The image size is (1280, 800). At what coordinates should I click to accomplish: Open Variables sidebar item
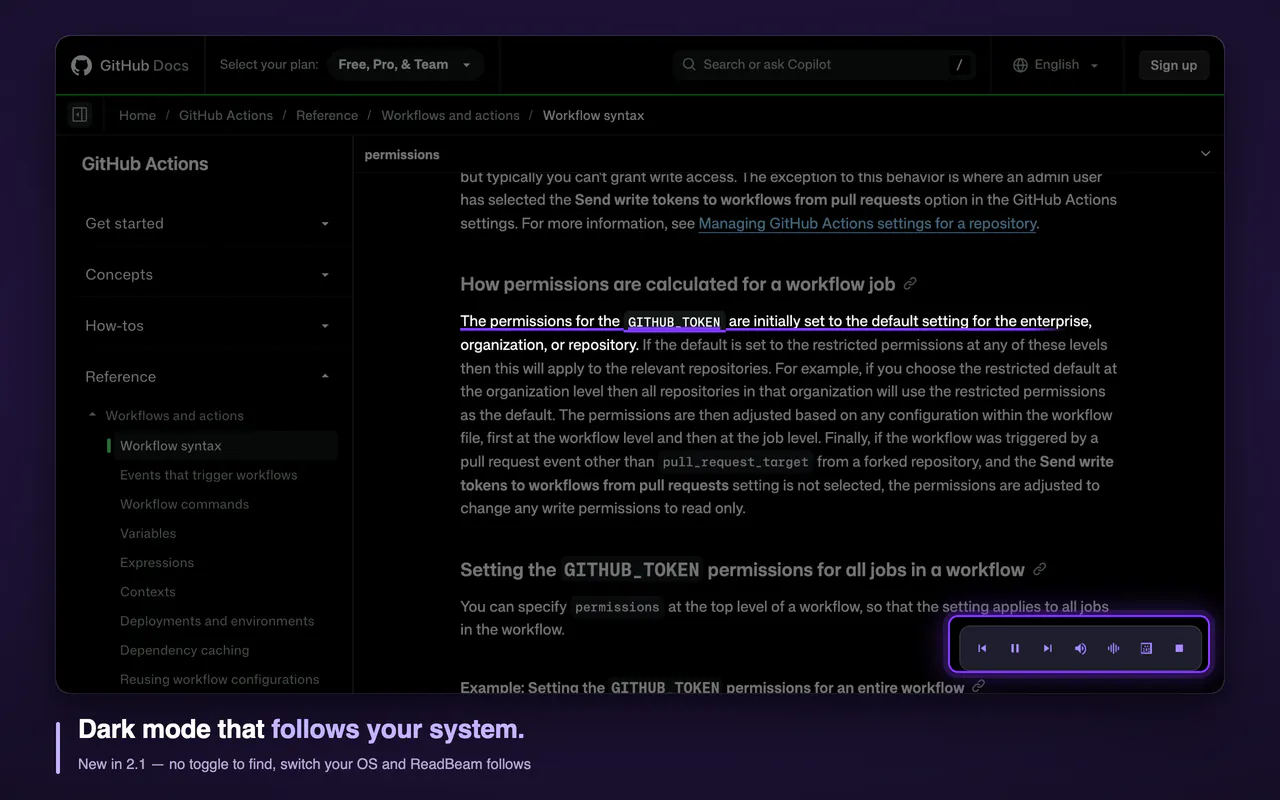coord(148,533)
